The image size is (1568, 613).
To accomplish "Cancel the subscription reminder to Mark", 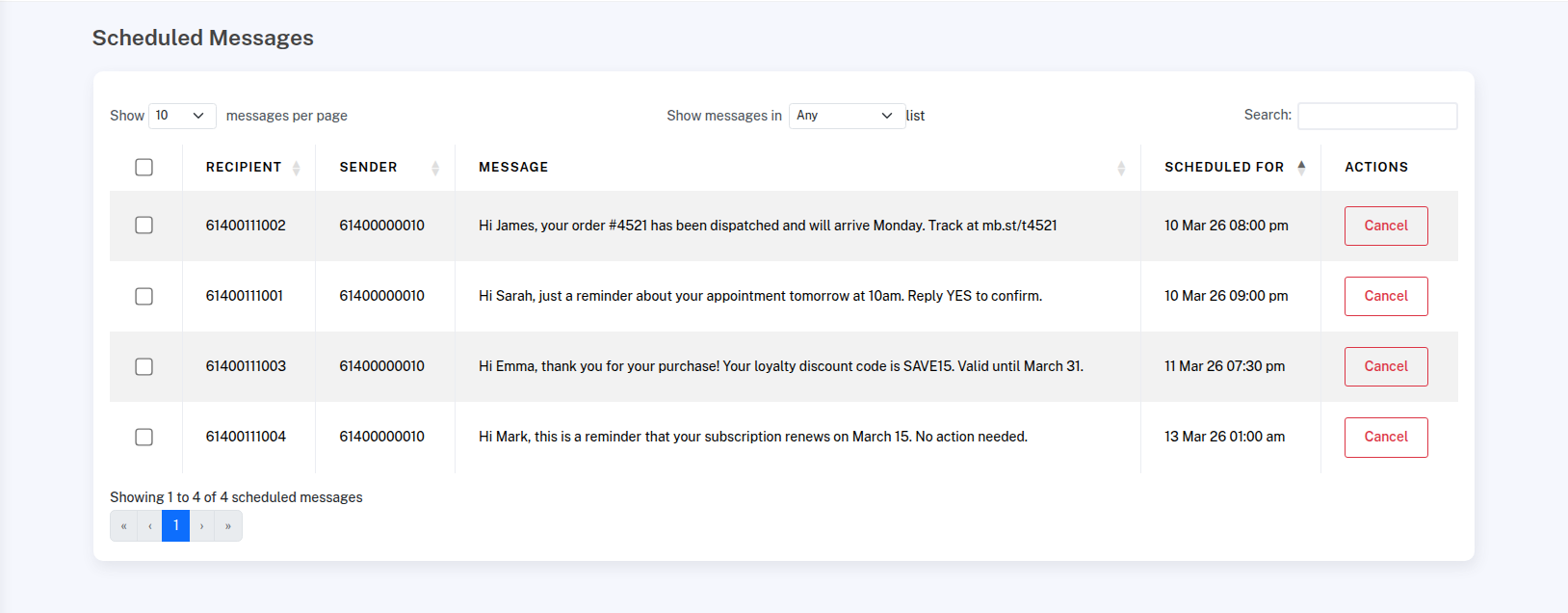I will click(1385, 437).
